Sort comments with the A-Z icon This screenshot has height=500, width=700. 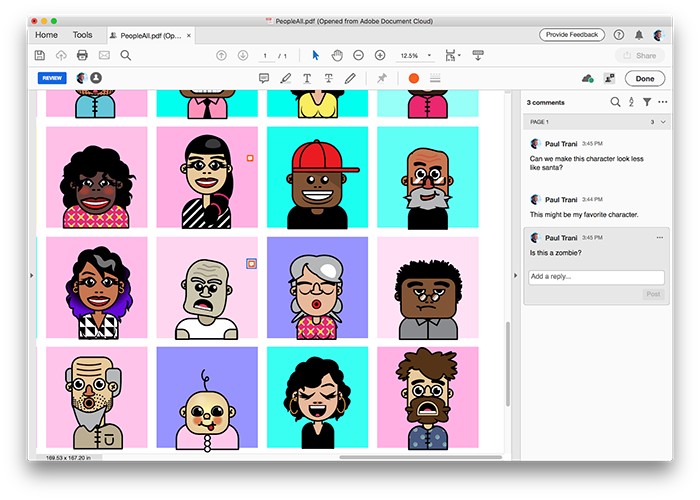(631, 102)
